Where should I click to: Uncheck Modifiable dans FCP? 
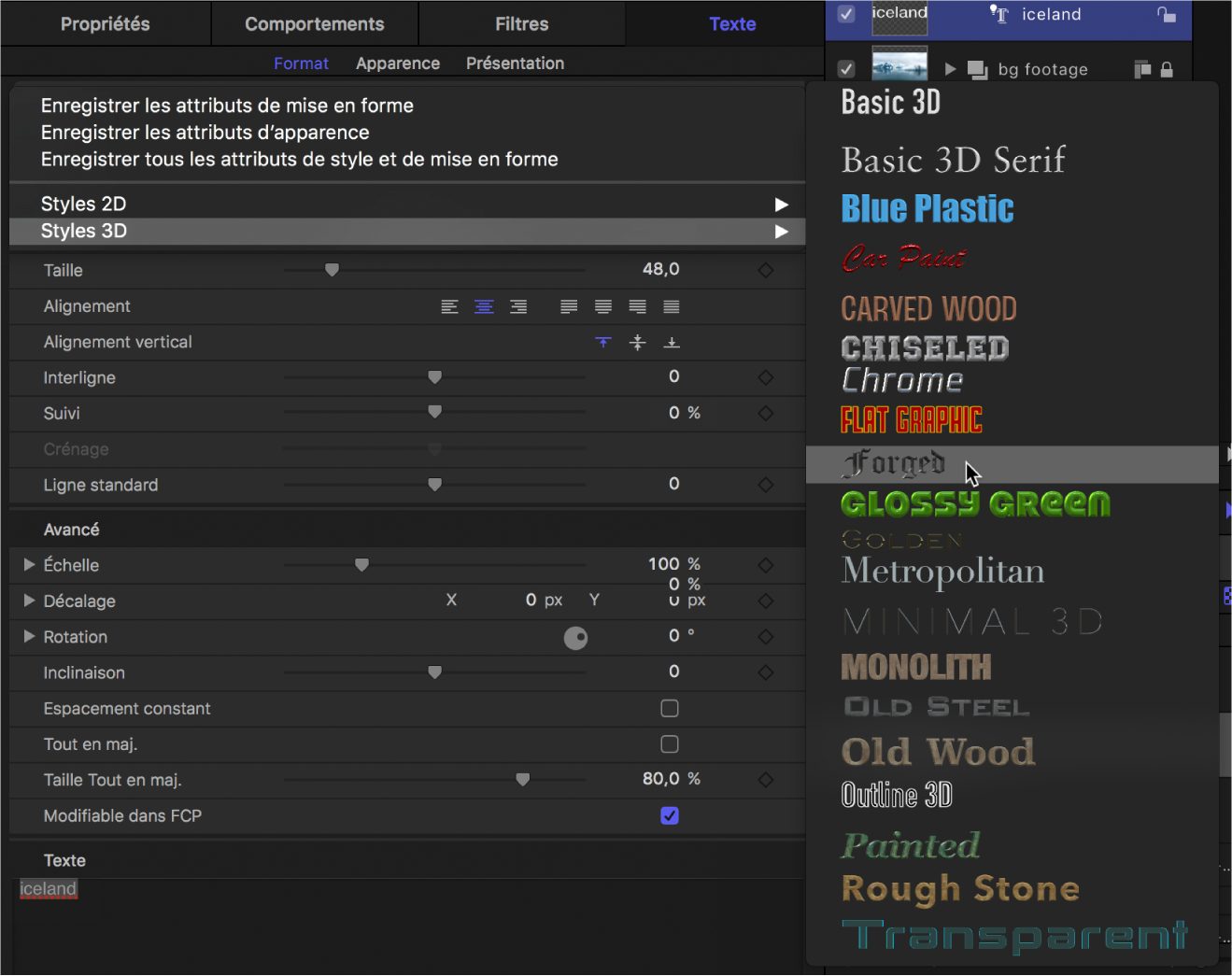[670, 816]
